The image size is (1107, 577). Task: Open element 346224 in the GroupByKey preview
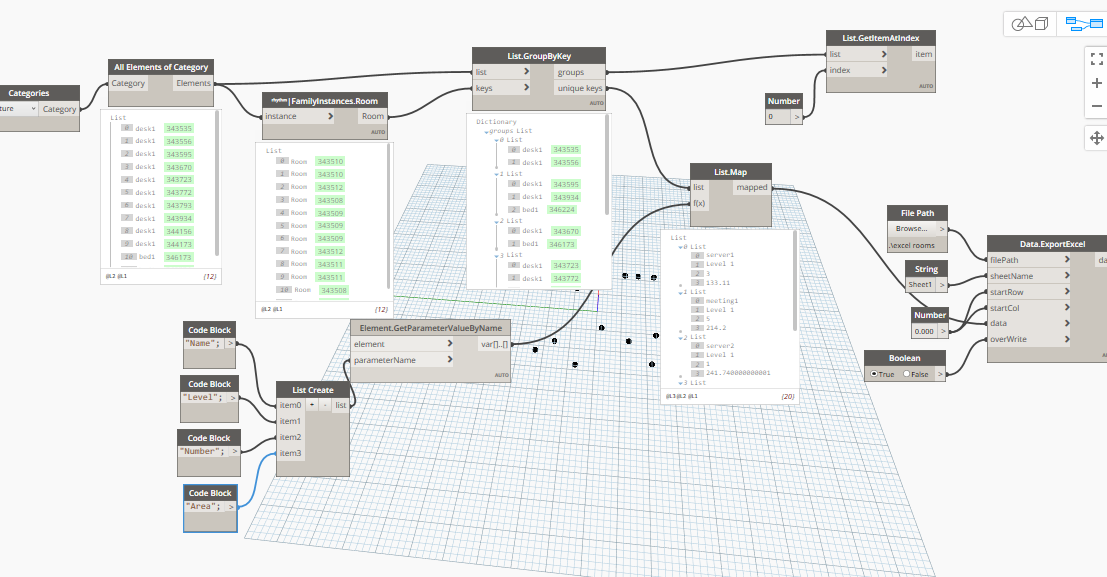click(x=562, y=210)
